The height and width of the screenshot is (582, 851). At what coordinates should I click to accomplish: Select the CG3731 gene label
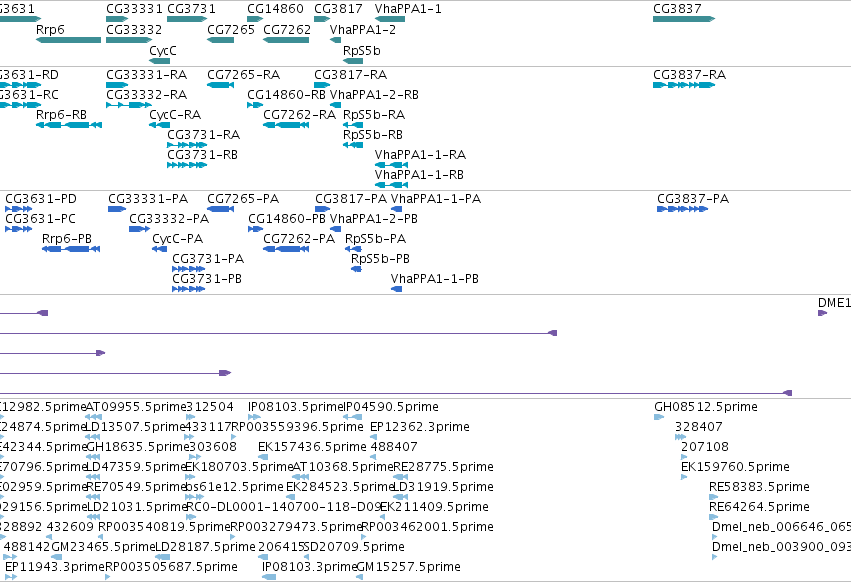tap(191, 9)
